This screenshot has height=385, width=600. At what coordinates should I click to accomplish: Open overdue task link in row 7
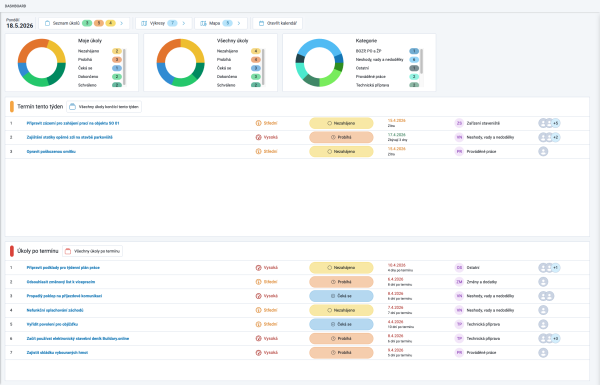point(57,352)
